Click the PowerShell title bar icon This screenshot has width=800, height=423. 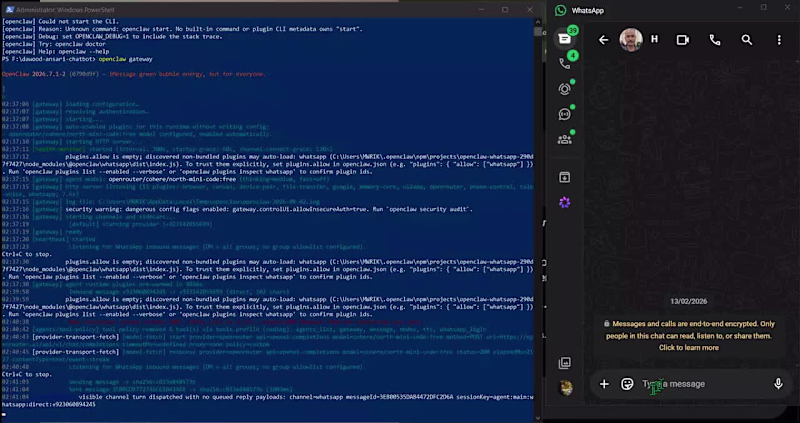[10, 10]
